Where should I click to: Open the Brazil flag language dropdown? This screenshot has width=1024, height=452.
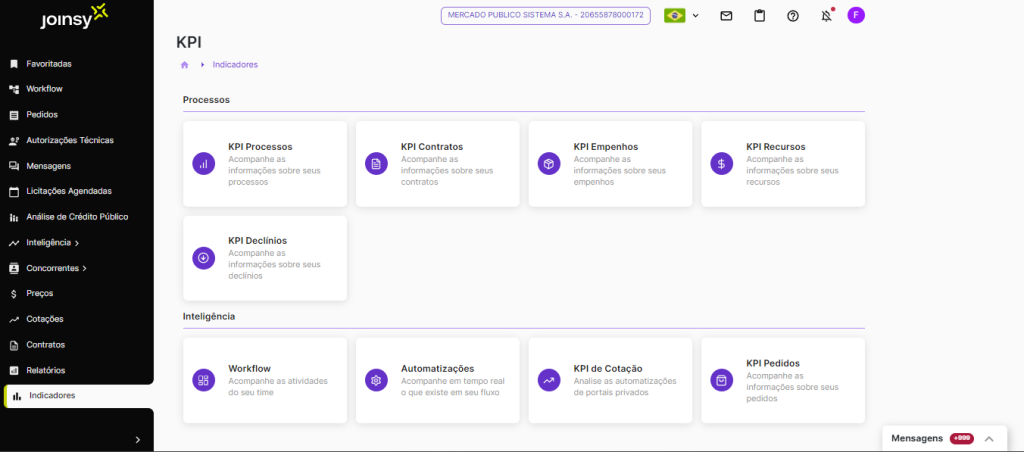coord(681,16)
